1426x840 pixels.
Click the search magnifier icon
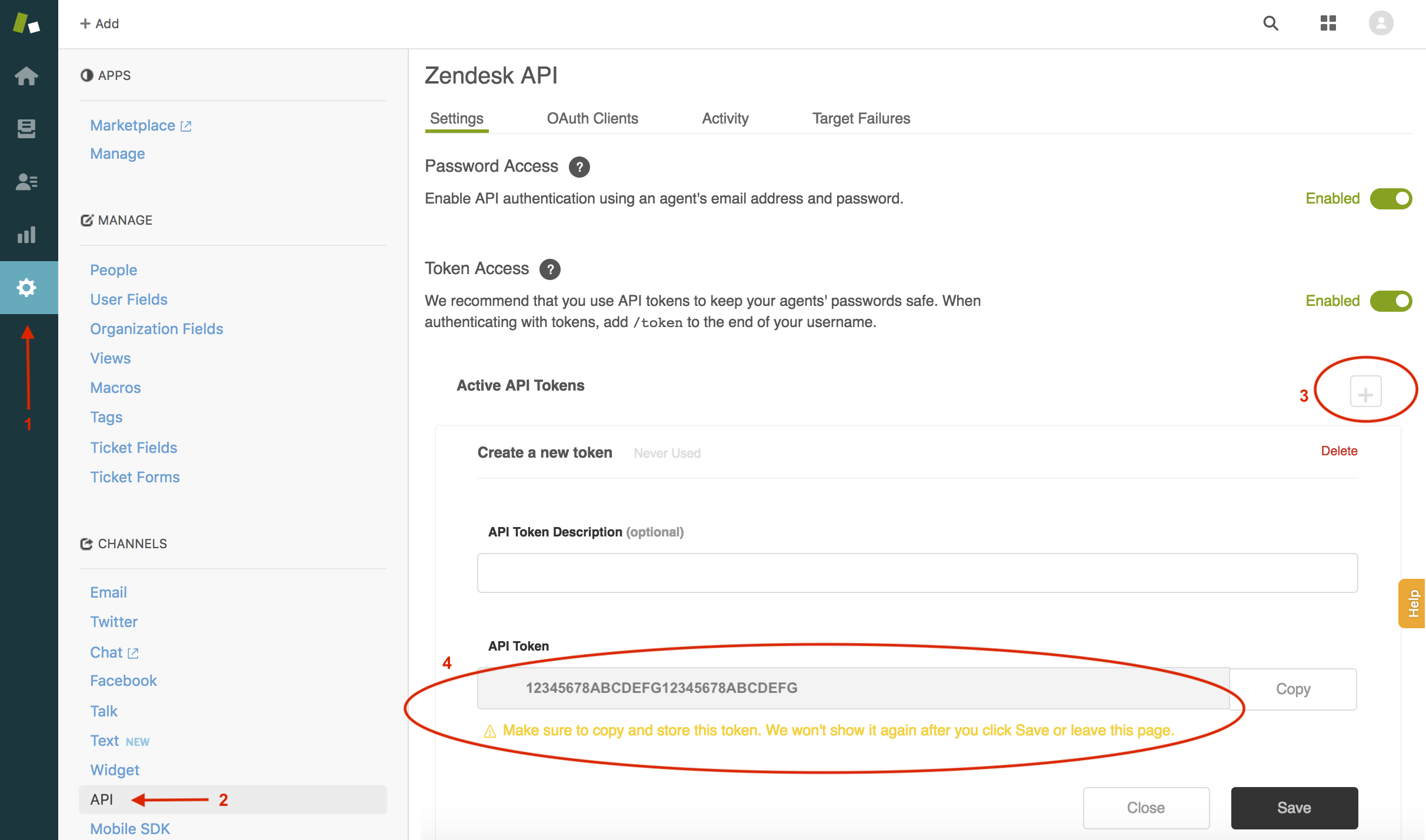[x=1271, y=24]
